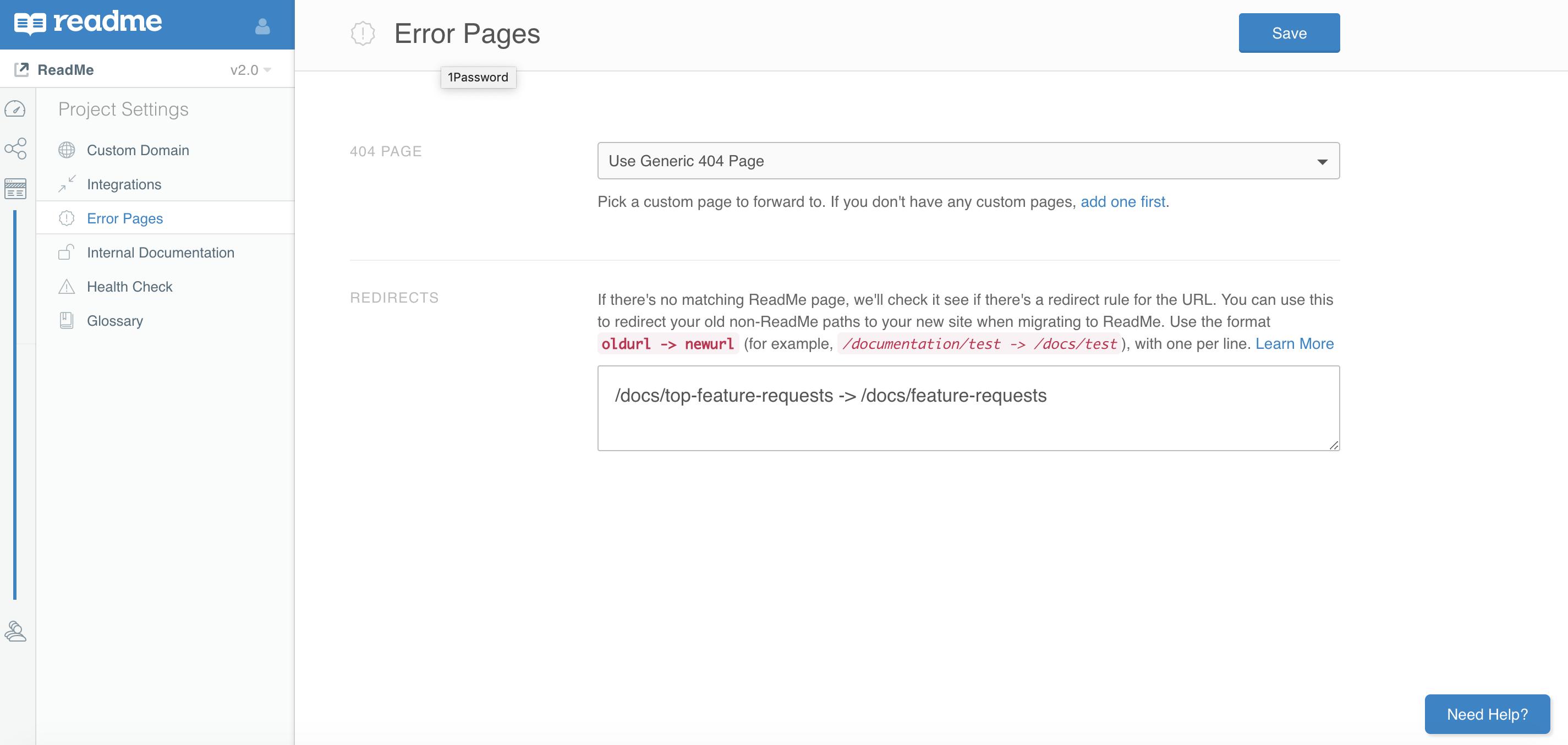
Task: Select Error Pages in sidebar
Action: click(x=125, y=218)
